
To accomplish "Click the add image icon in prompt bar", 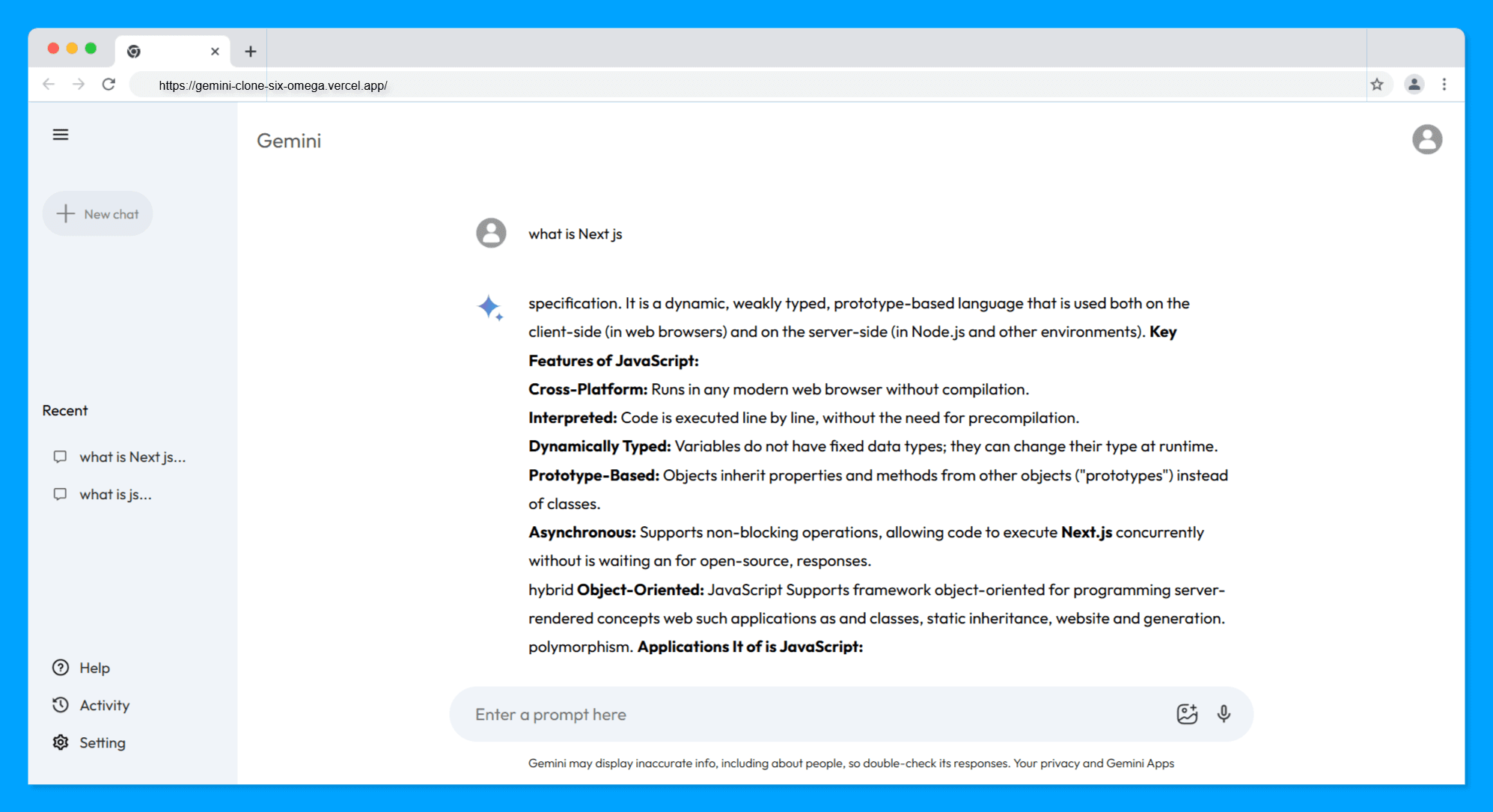I will [x=1187, y=714].
